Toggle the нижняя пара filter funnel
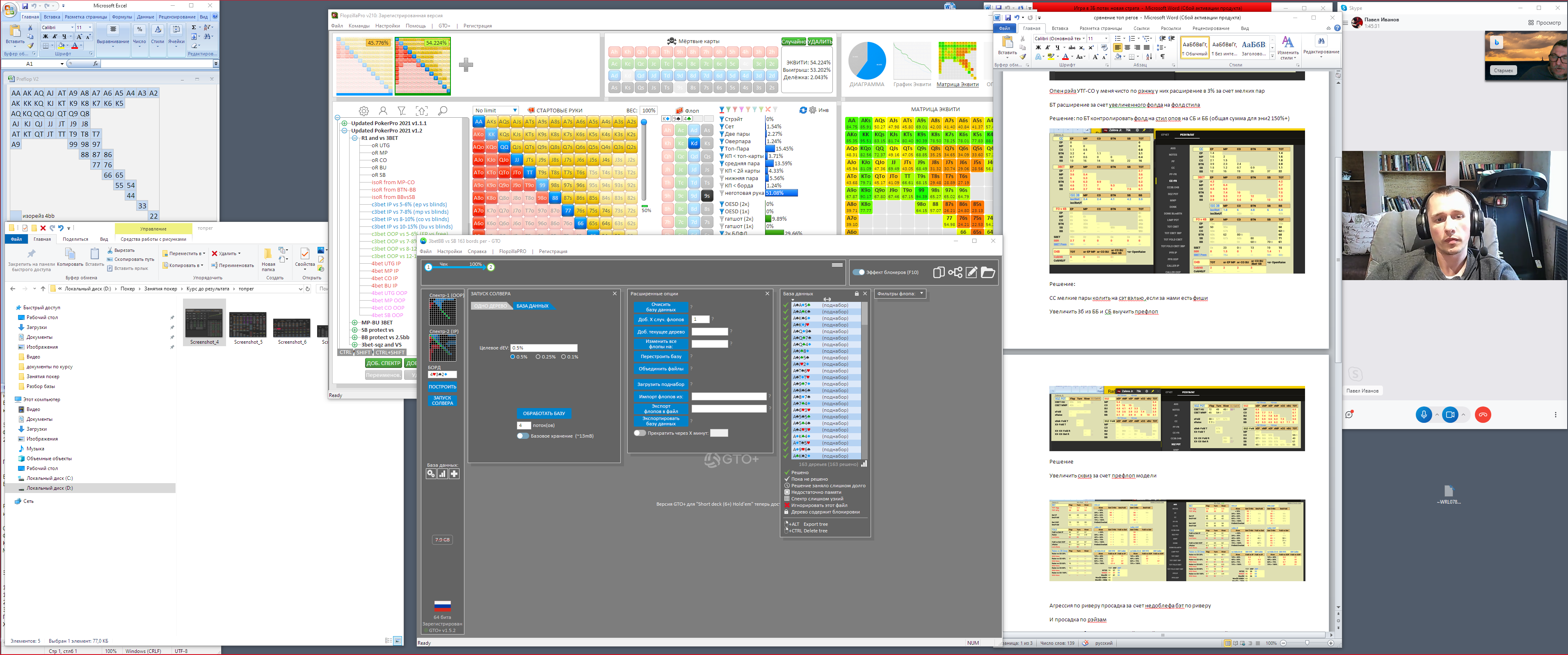Viewport: 1568px width, 655px height. point(721,178)
